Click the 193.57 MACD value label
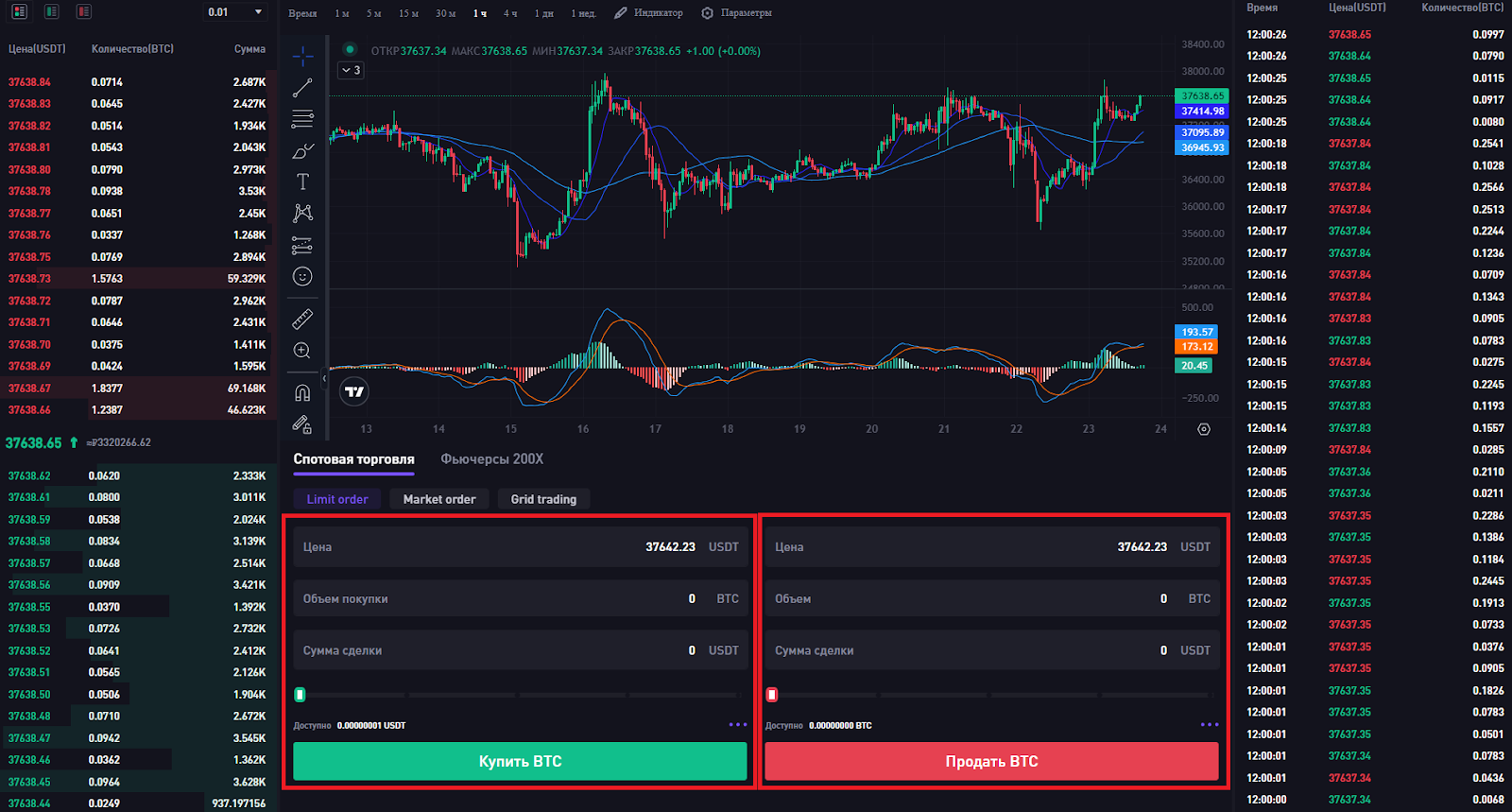The width and height of the screenshot is (1512, 812). click(x=1196, y=332)
